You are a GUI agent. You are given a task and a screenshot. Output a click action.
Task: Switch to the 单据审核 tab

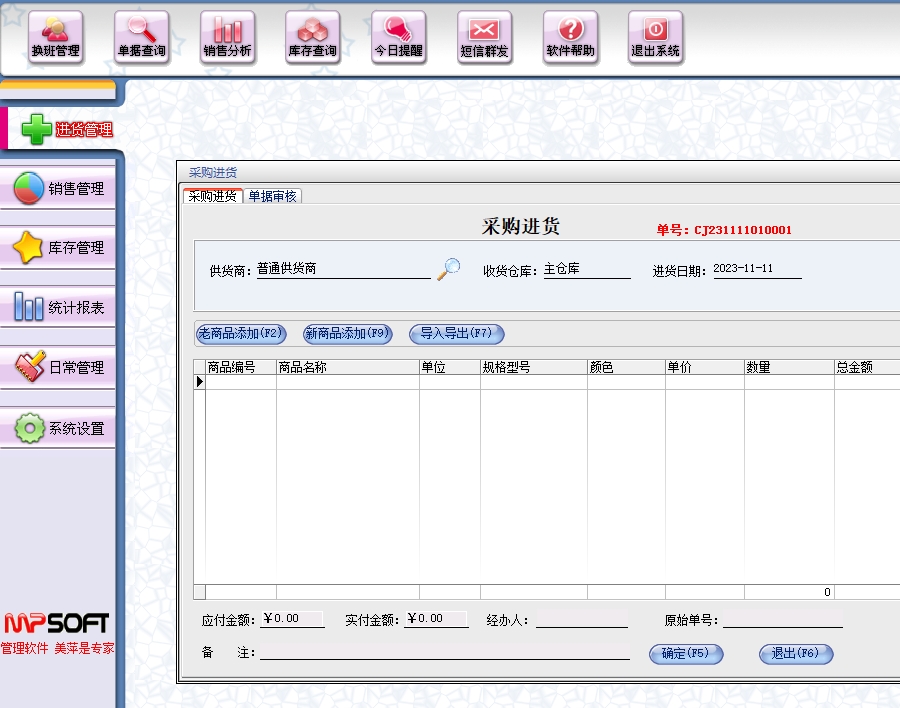pyautogui.click(x=273, y=196)
